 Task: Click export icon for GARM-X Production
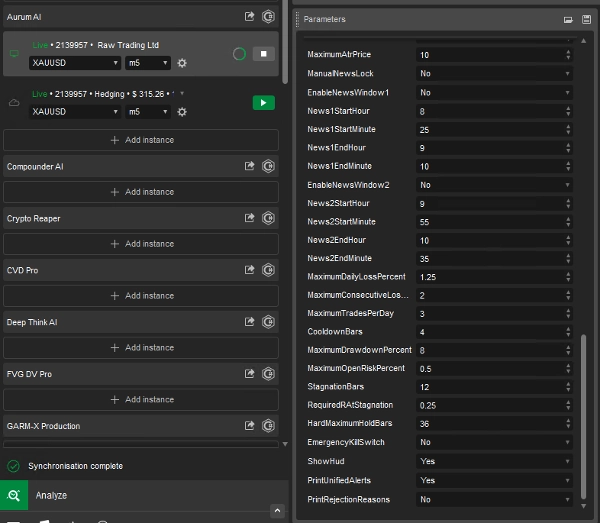[249, 426]
